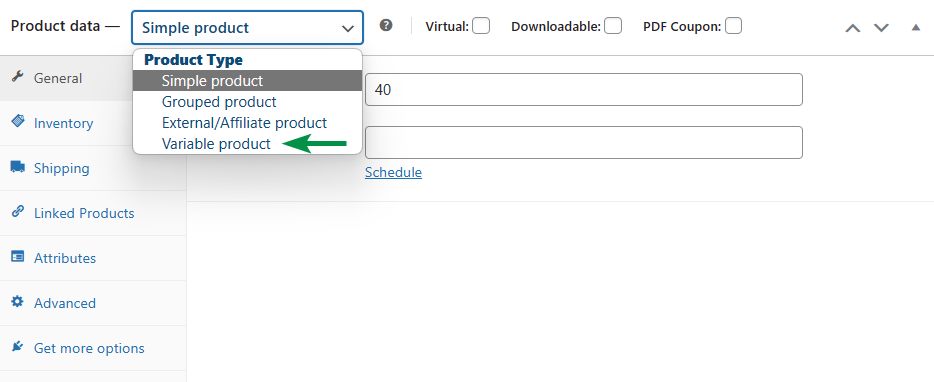Click the empty sale price field
Screen dimensions: 934x382
584,142
